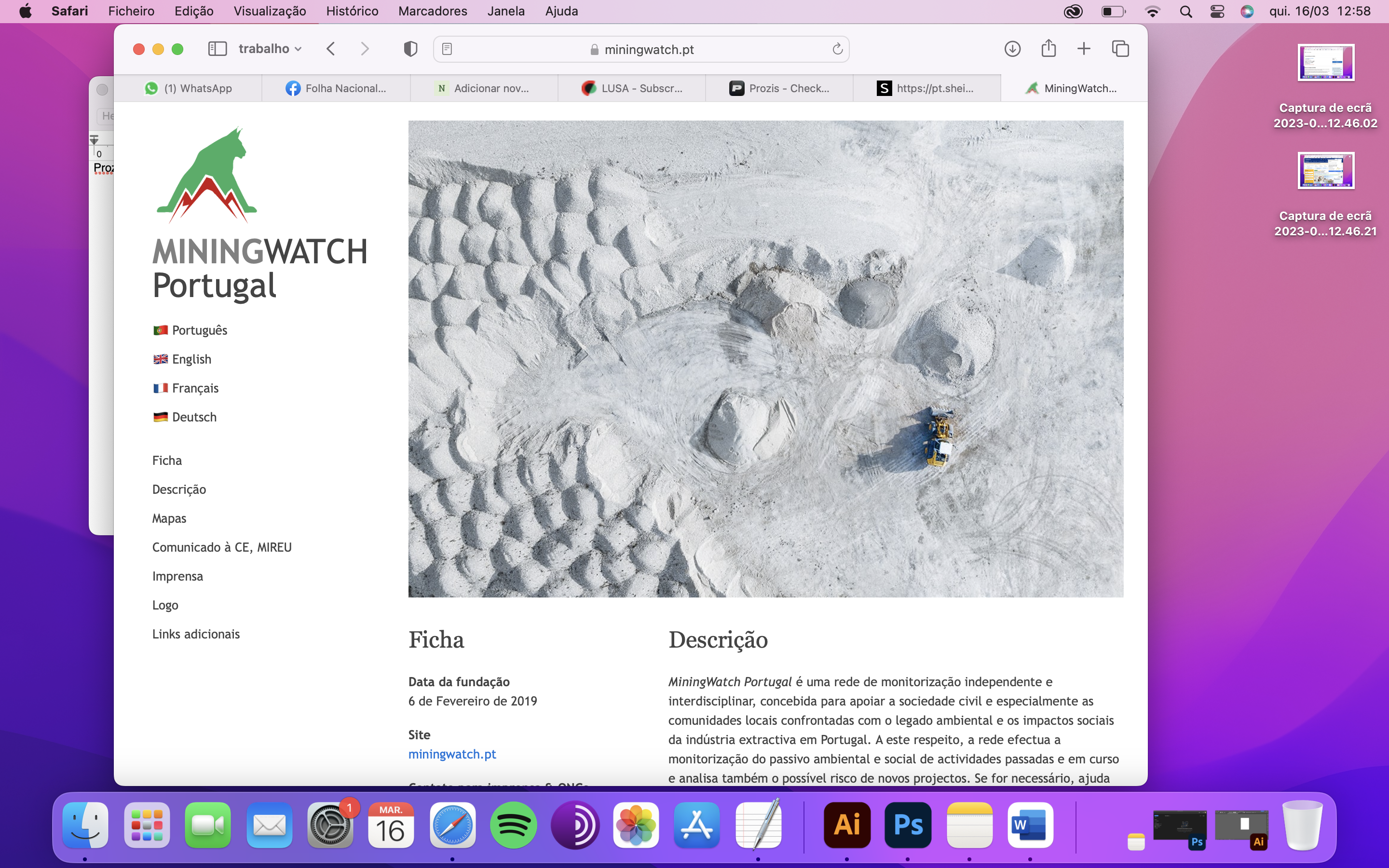The image size is (1389, 868).
Task: Switch to the WhatsApp tab
Action: pos(188,88)
